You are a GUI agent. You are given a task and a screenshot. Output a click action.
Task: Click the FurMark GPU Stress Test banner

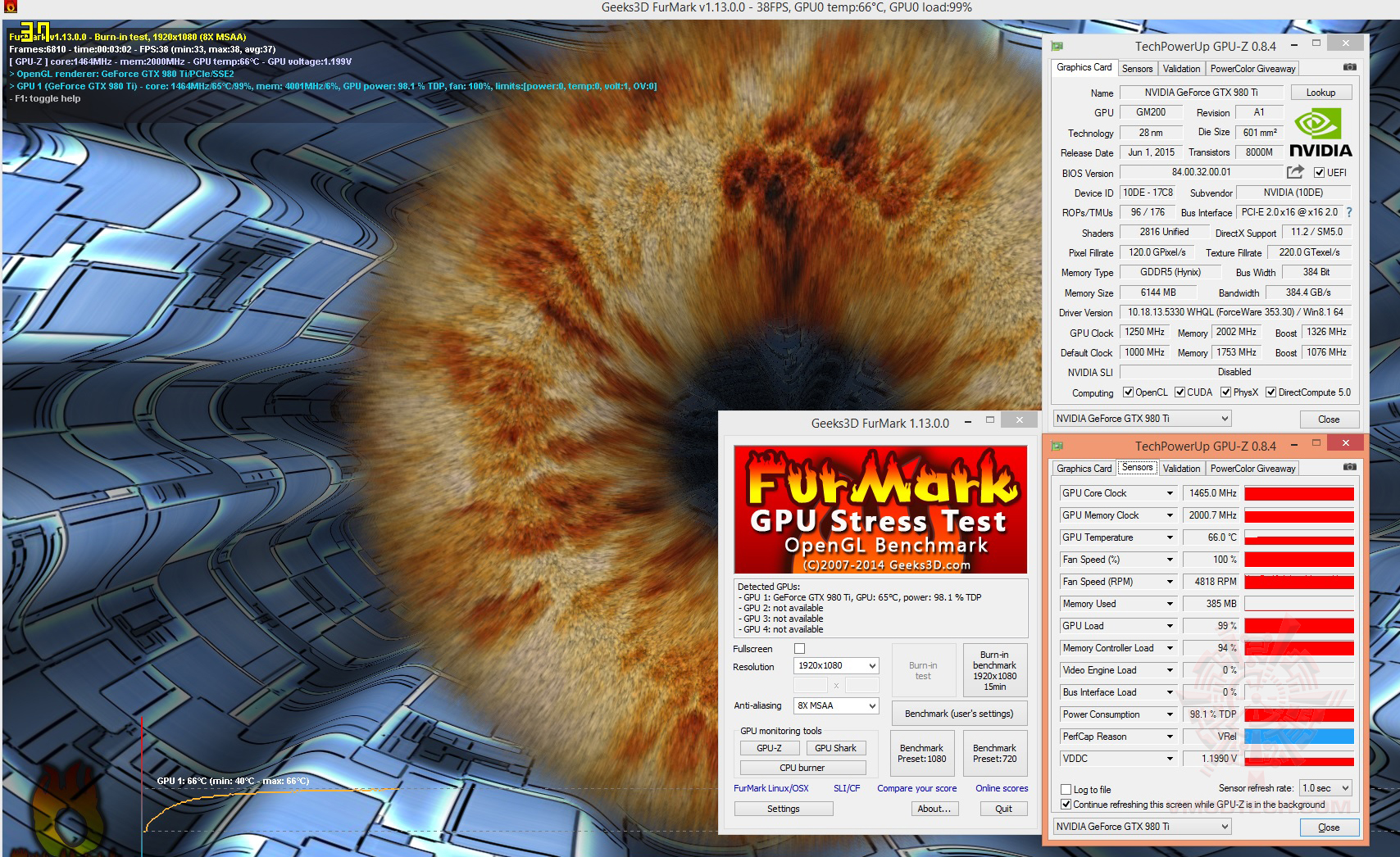(x=880, y=509)
